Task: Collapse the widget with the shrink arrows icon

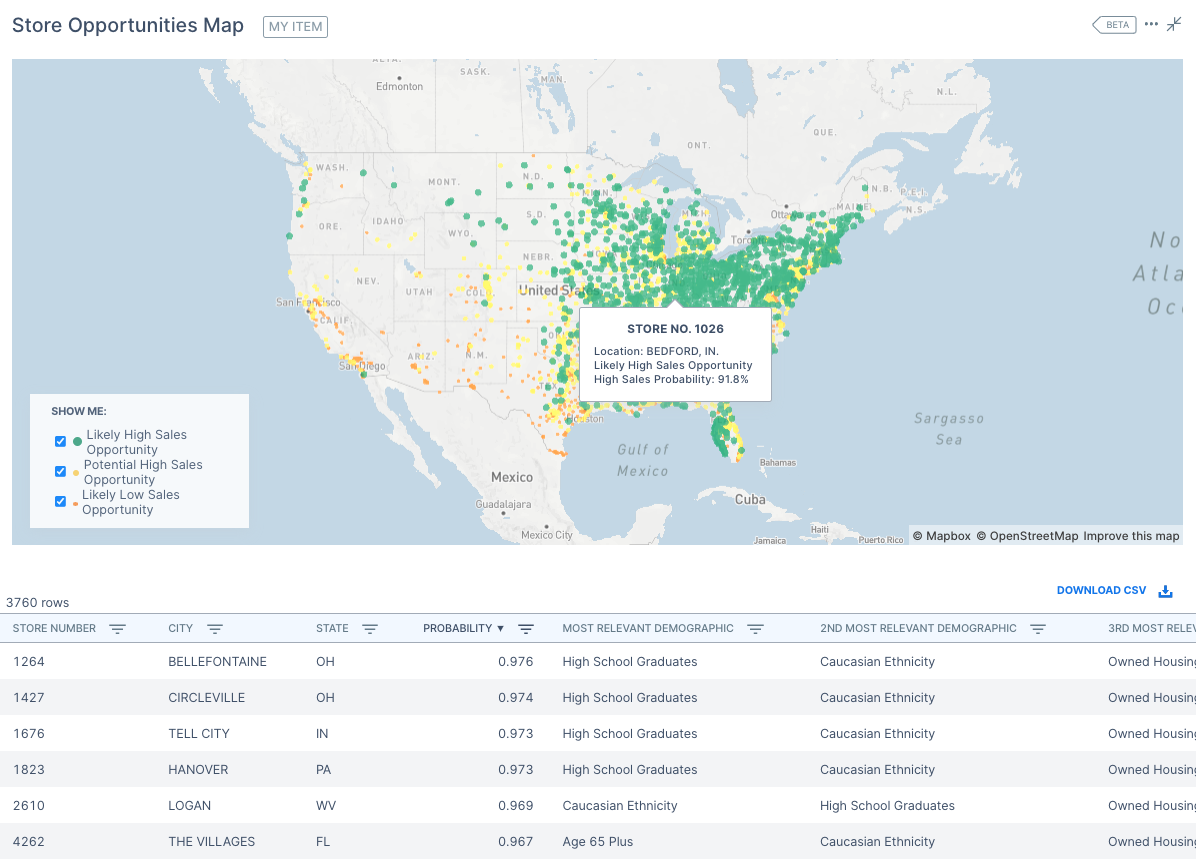Action: pyautogui.click(x=1174, y=23)
